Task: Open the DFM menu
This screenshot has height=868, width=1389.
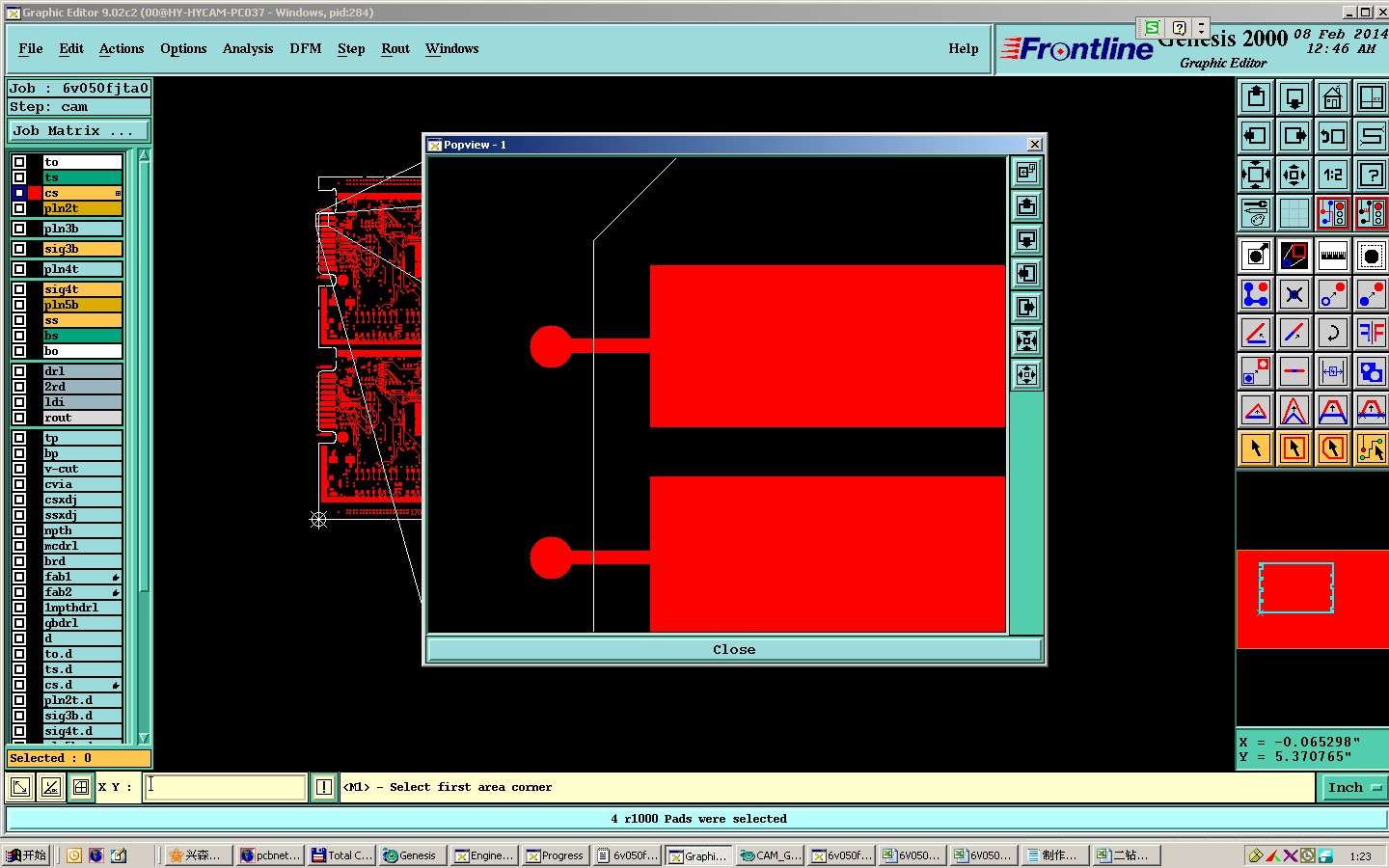Action: (x=306, y=48)
